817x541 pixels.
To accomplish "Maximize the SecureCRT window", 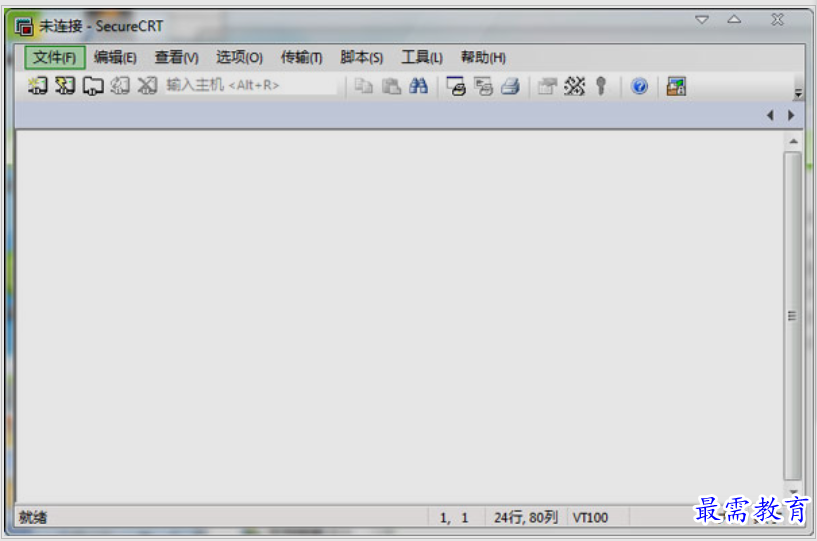I will click(x=734, y=20).
